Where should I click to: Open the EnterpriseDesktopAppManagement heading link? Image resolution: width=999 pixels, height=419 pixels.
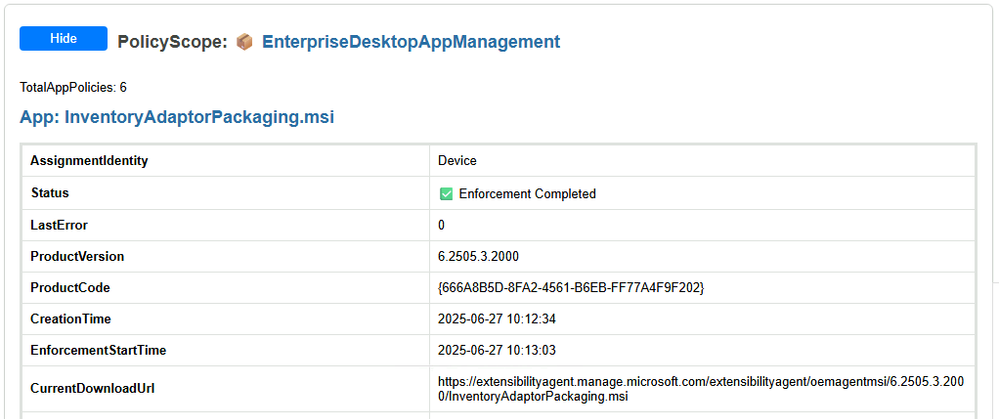[411, 42]
